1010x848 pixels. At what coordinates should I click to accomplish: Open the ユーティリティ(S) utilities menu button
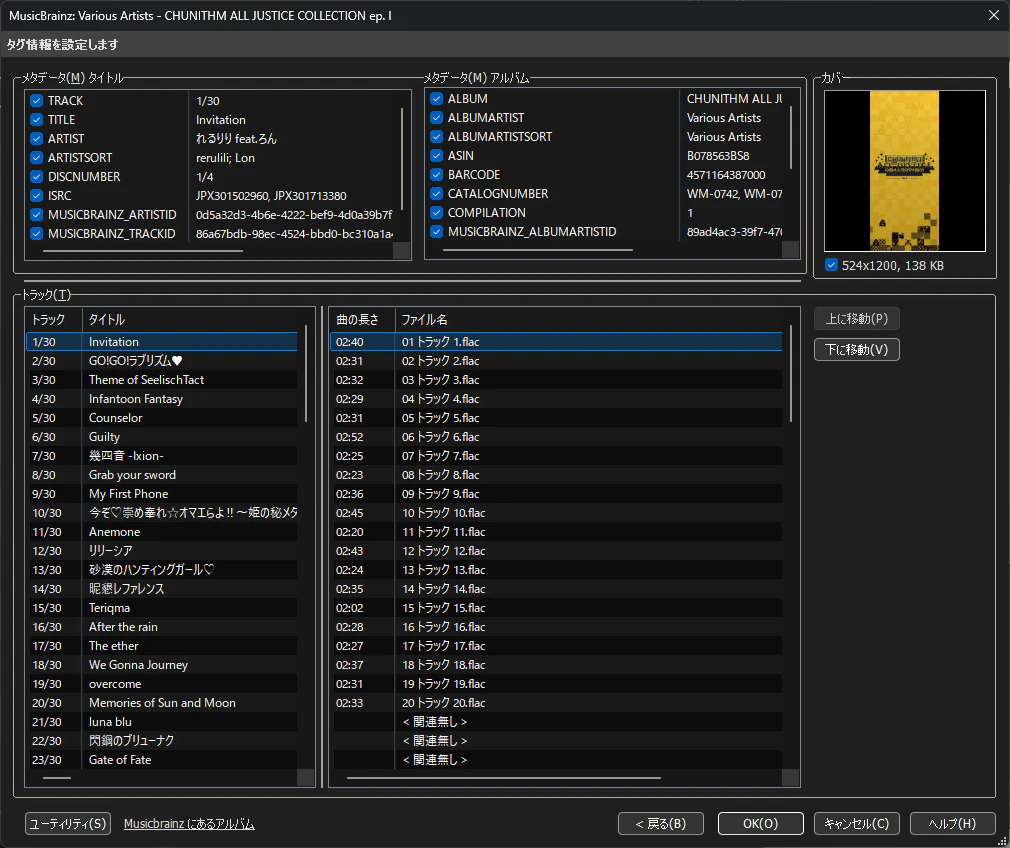pos(67,824)
